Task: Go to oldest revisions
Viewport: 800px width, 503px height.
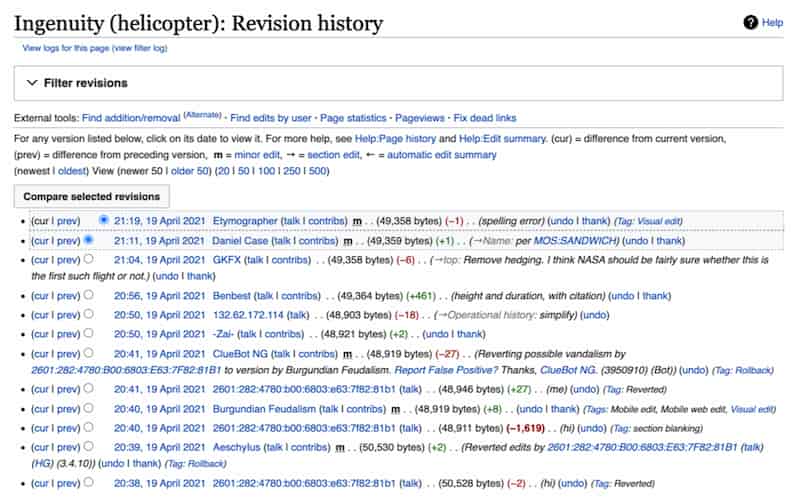Action: (72, 171)
